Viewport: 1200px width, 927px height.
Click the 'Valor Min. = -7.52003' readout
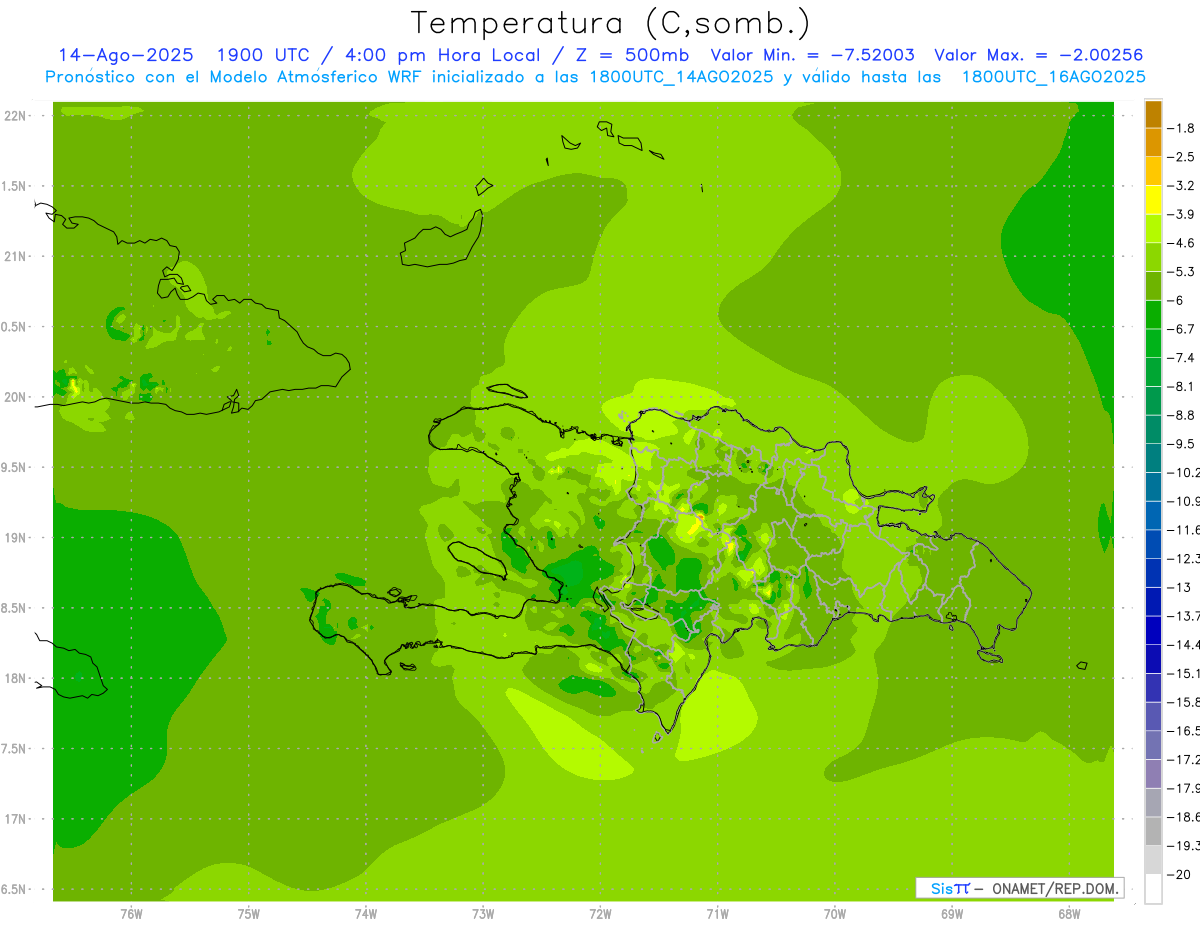click(813, 55)
